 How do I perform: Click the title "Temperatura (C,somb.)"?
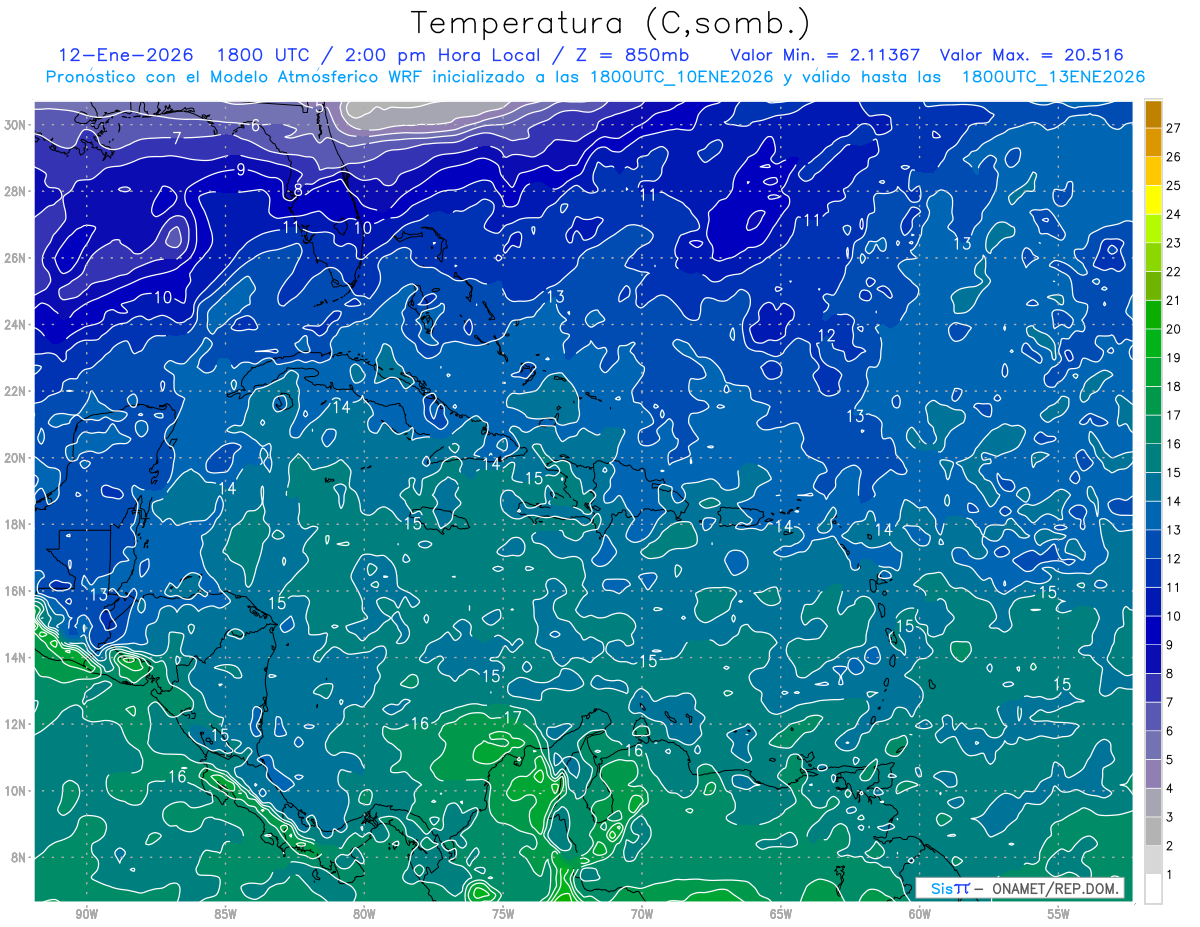(x=610, y=22)
